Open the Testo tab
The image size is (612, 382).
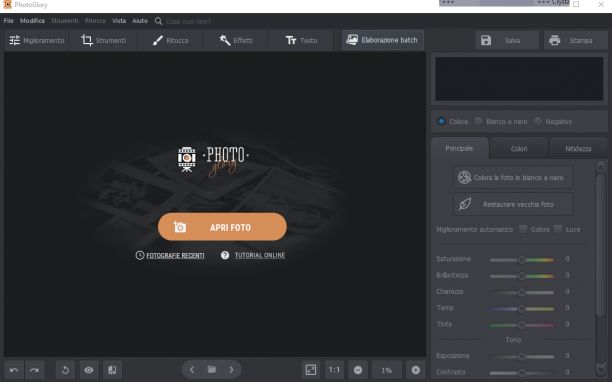pos(301,40)
